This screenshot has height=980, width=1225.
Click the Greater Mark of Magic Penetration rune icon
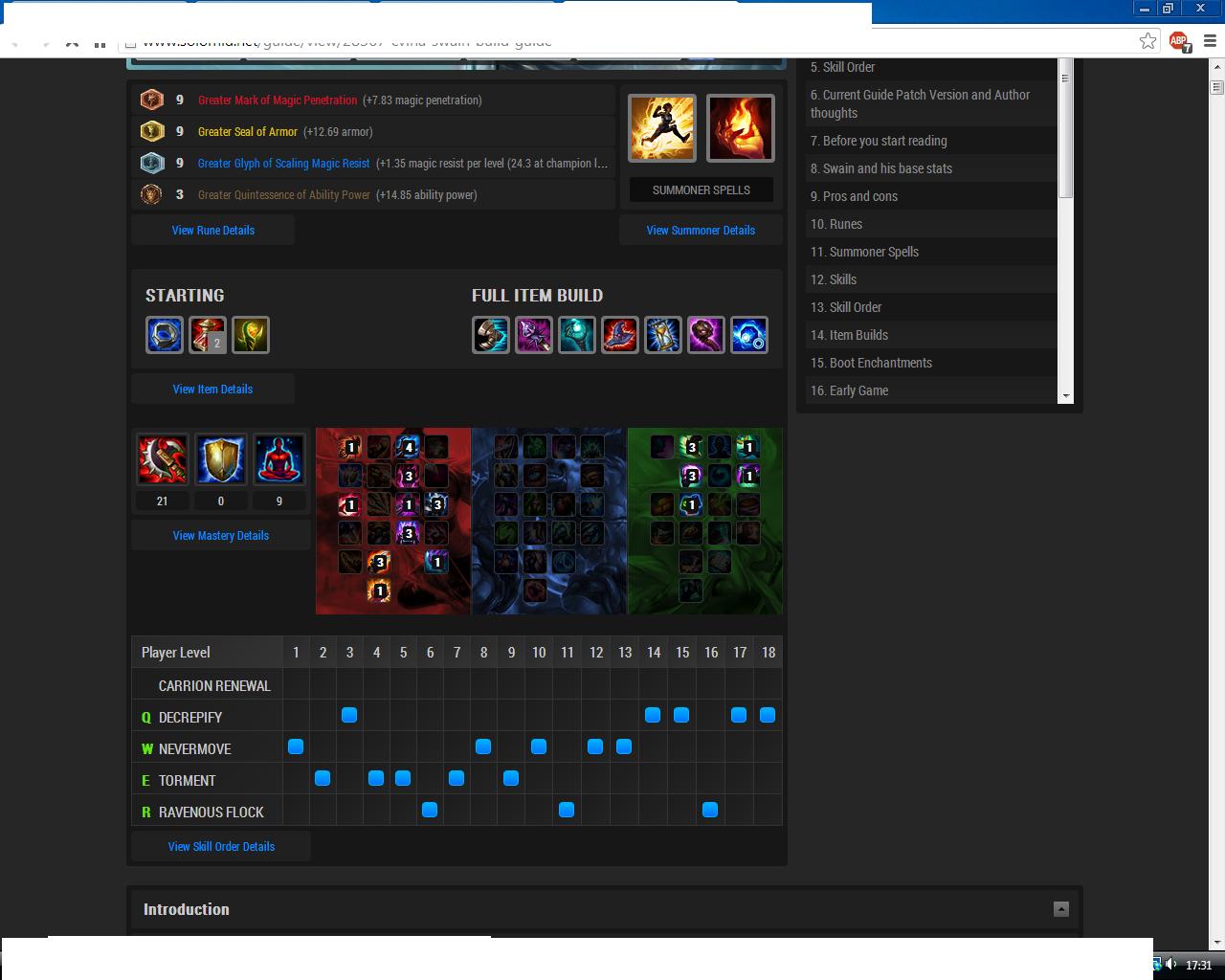(151, 100)
